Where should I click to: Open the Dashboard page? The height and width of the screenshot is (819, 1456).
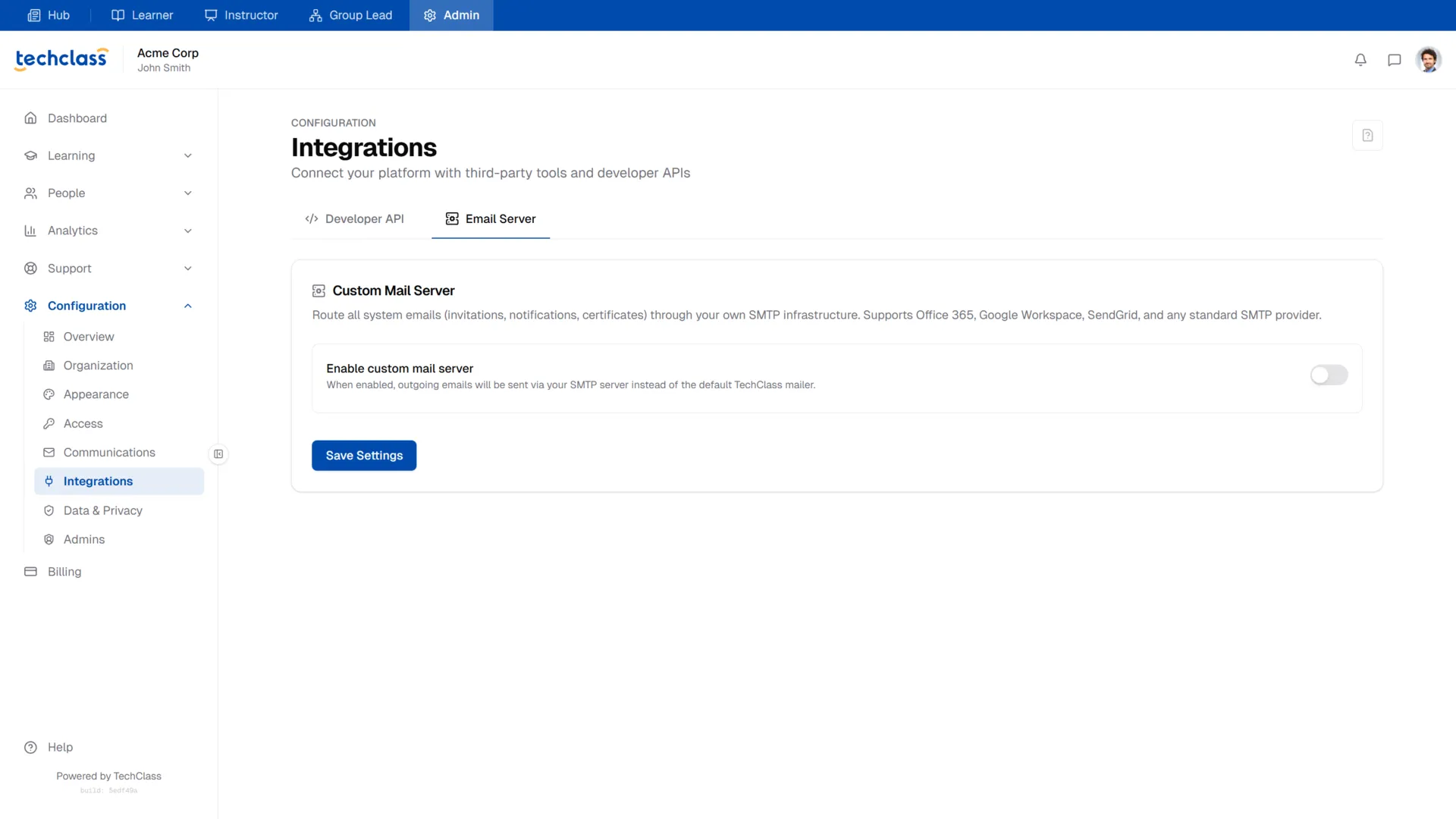[108, 118]
